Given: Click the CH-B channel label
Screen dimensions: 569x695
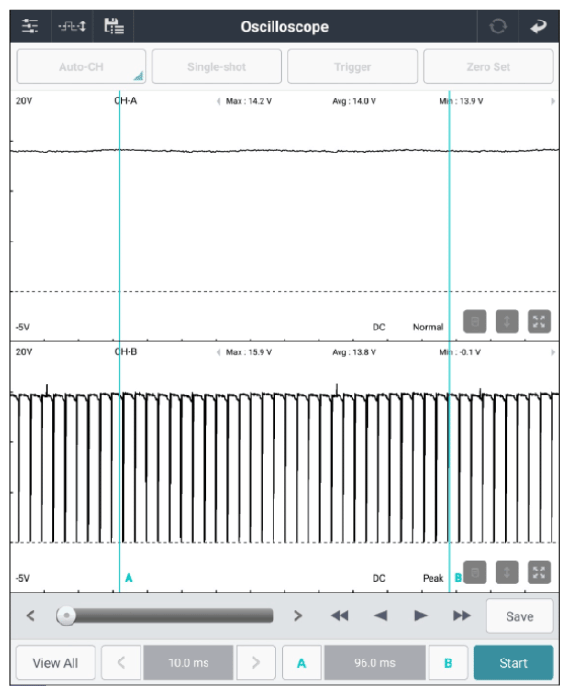Looking at the screenshot, I should (126, 352).
